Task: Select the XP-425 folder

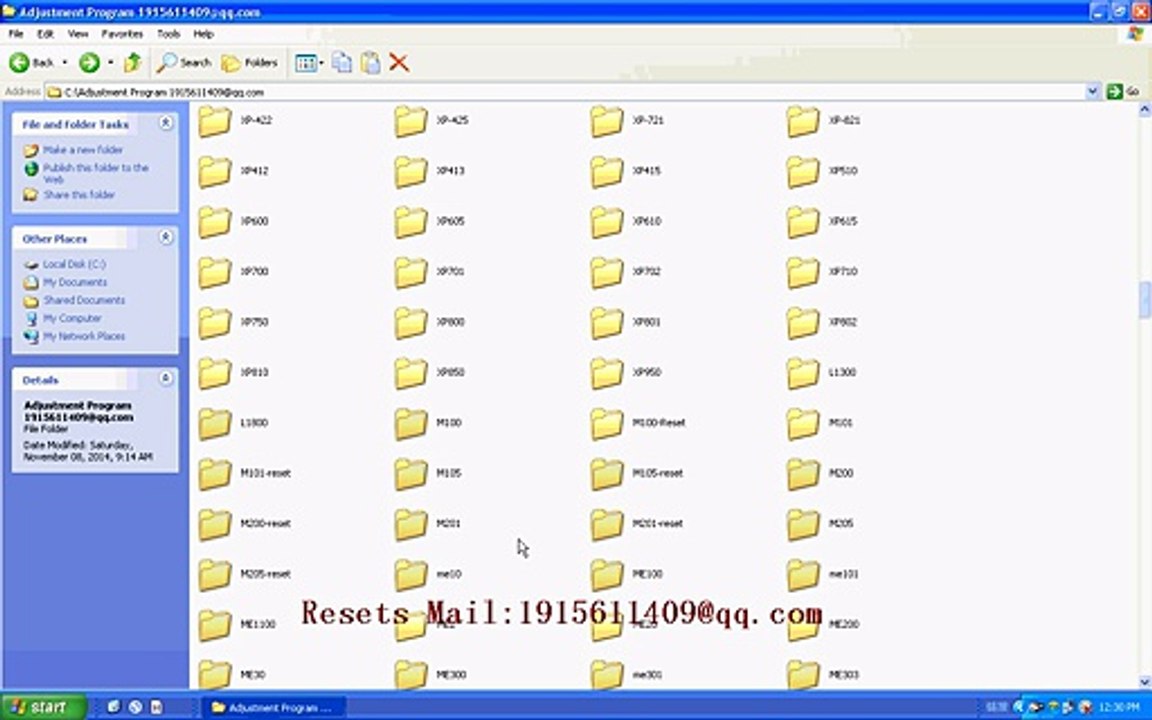Action: (431, 121)
